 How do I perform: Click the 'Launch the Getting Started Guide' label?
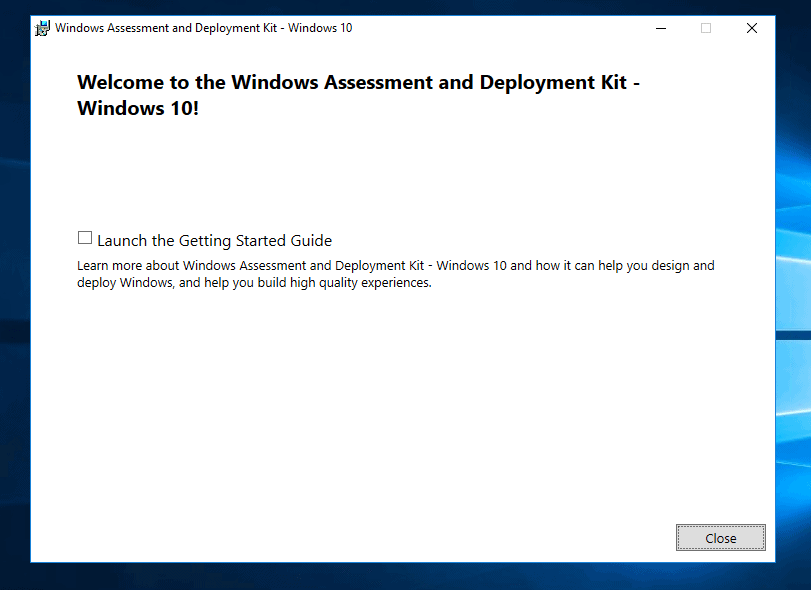coord(215,240)
